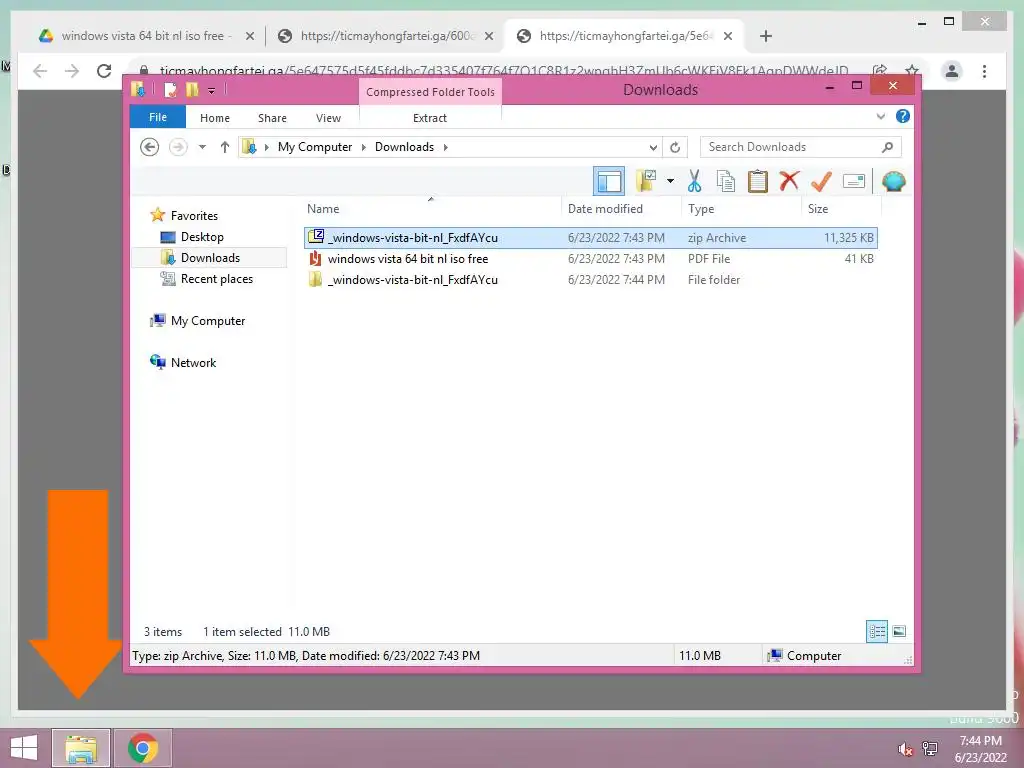Select Downloads in the navigation pane
The height and width of the screenshot is (768, 1024).
210,258
